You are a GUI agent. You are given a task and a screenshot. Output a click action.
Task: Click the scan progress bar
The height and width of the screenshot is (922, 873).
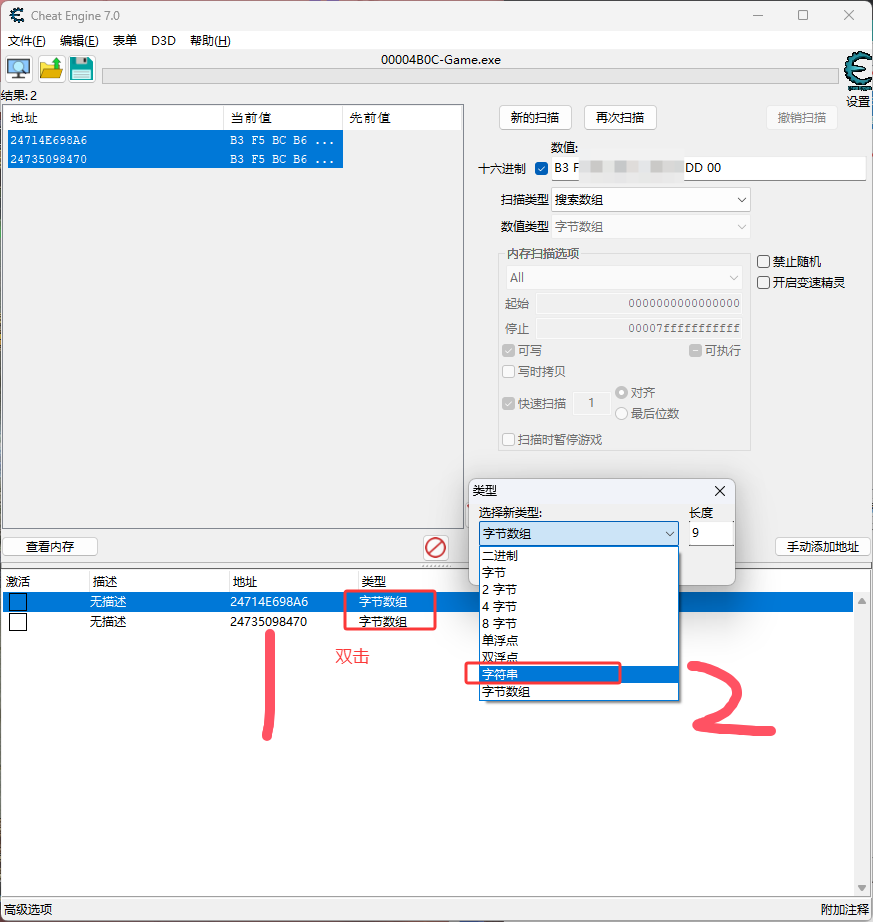coord(470,76)
